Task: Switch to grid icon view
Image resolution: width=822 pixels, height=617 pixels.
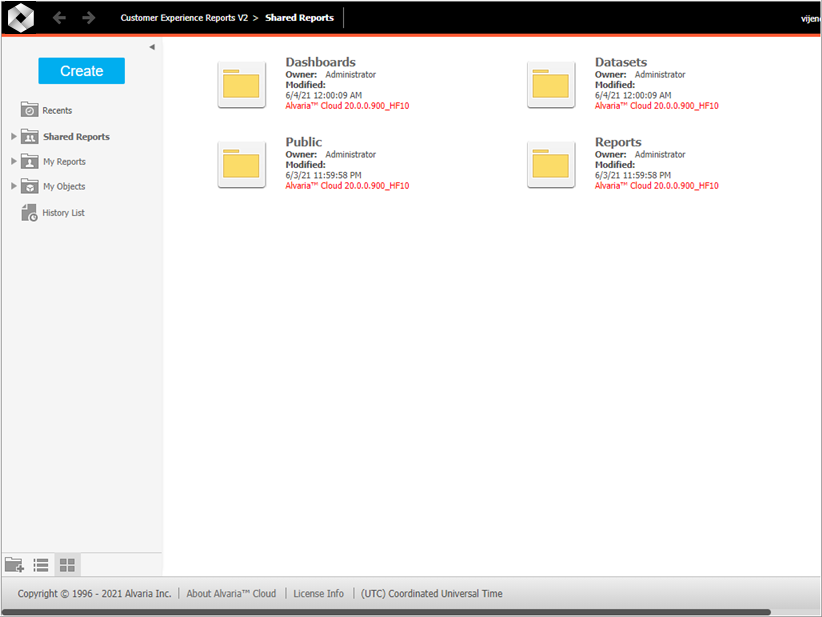Action: (67, 565)
